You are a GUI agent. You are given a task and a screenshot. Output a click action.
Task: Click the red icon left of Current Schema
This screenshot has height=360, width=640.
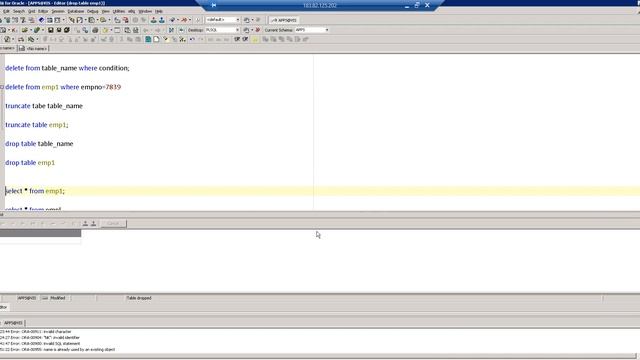click(x=257, y=30)
